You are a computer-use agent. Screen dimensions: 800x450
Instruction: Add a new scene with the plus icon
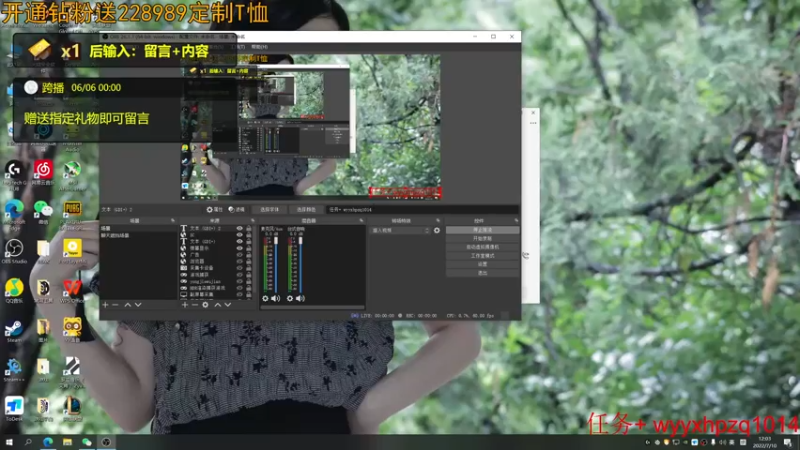click(x=105, y=305)
